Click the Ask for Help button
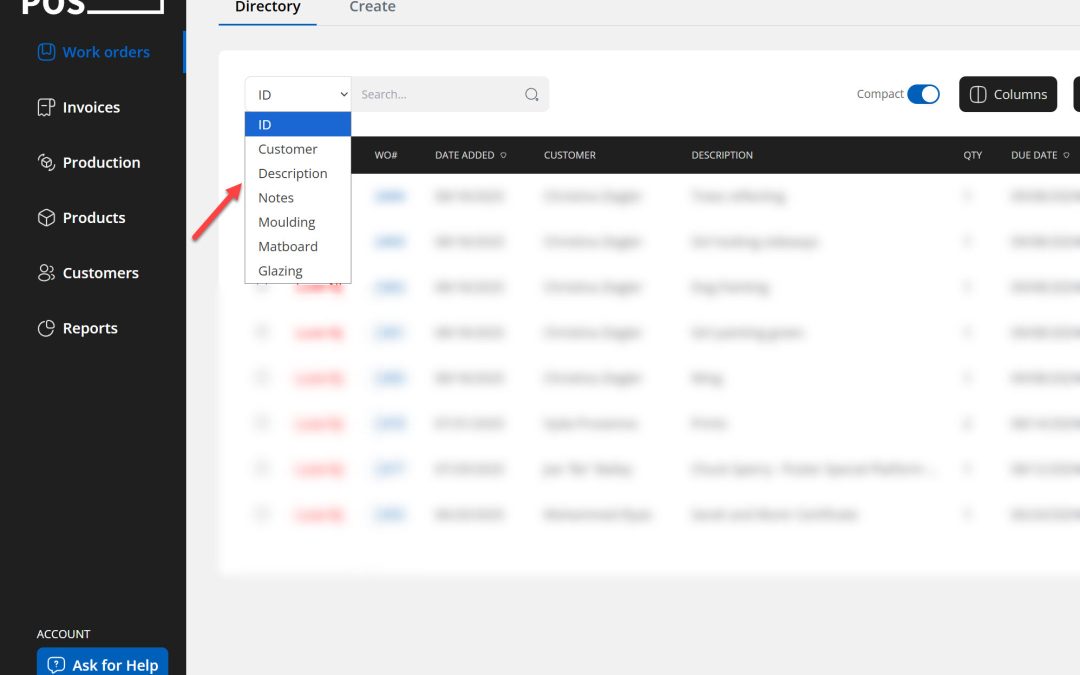Image resolution: width=1080 pixels, height=675 pixels. (103, 662)
